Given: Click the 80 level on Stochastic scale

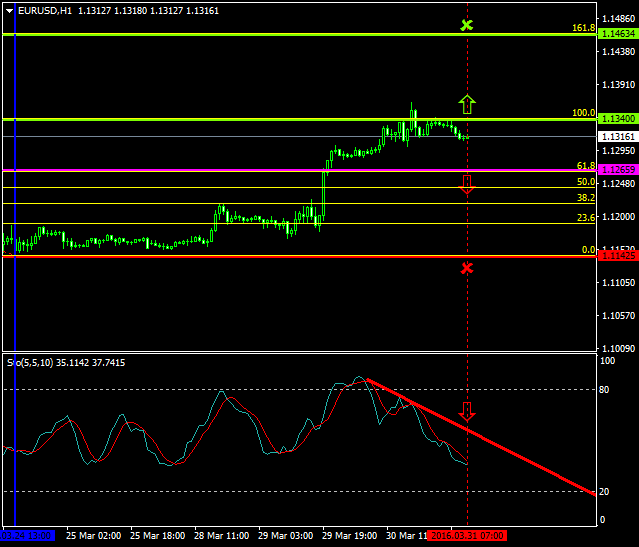Looking at the screenshot, I should (x=603, y=388).
